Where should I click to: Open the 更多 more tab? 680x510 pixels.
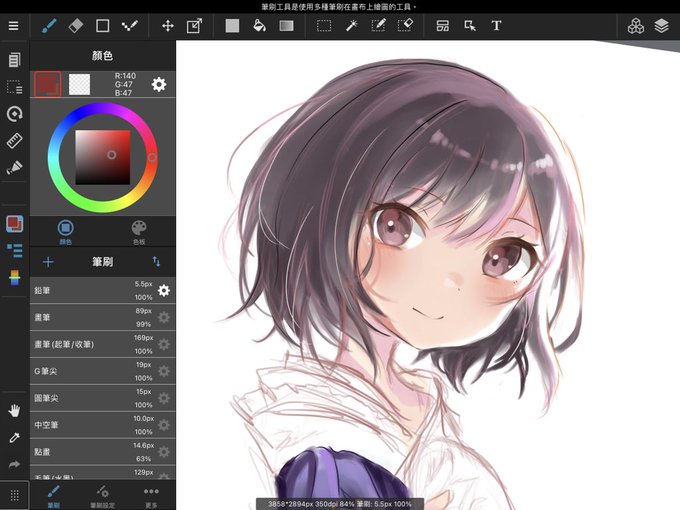(x=151, y=496)
